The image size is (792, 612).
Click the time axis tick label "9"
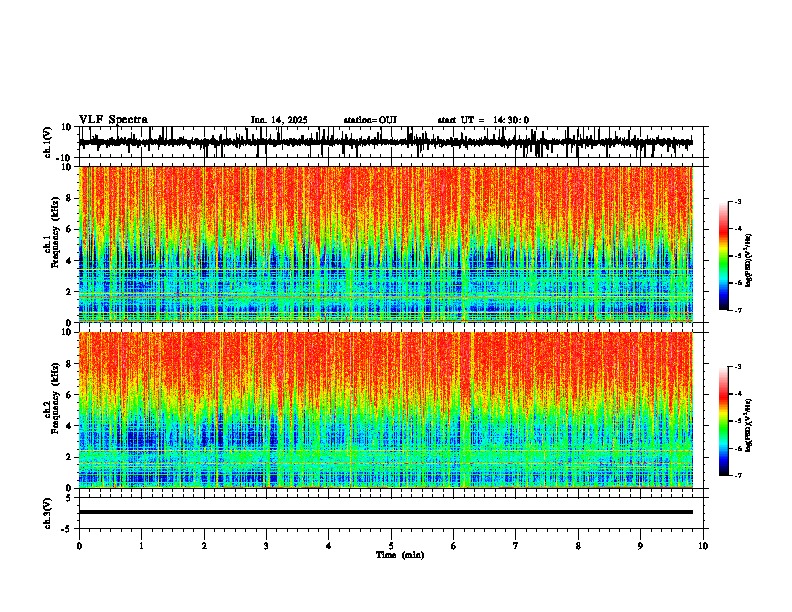640,546
